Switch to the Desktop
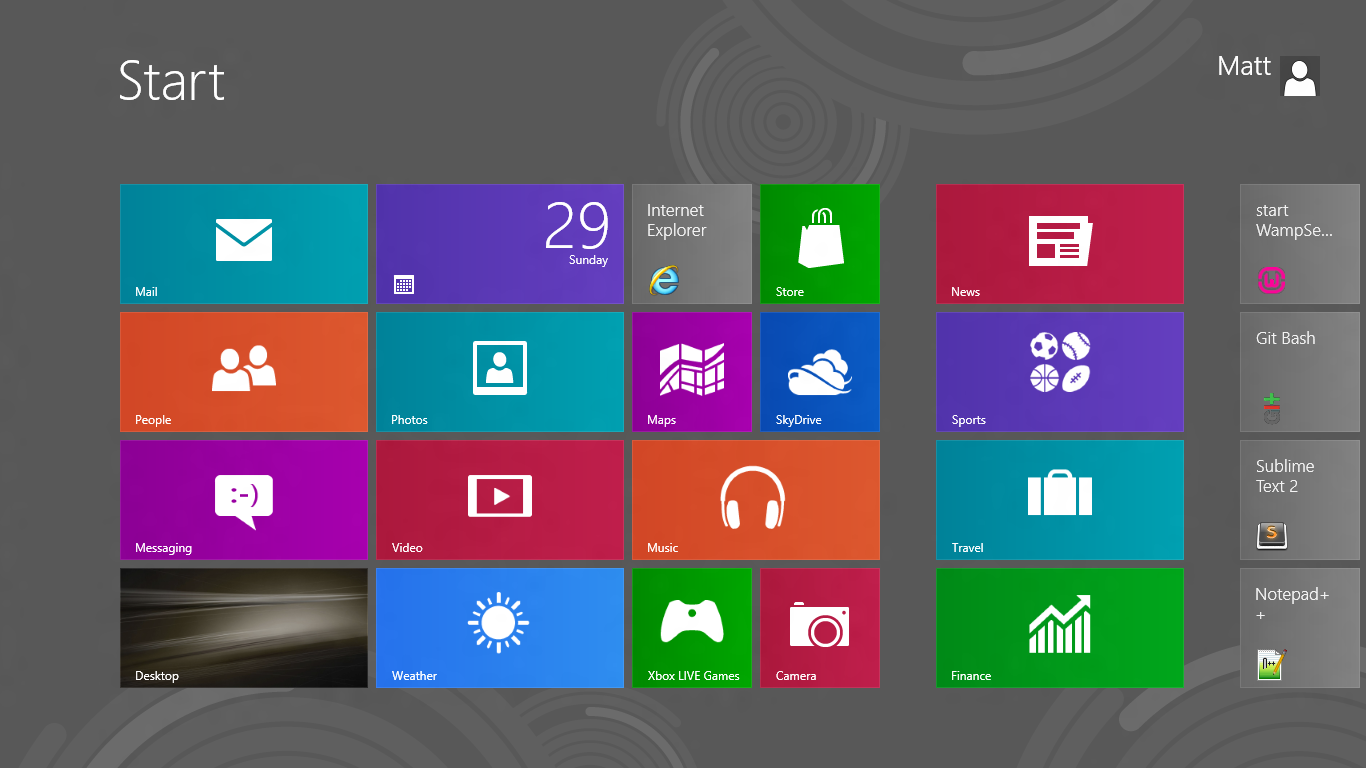Viewport: 1366px width, 768px height. 243,627
